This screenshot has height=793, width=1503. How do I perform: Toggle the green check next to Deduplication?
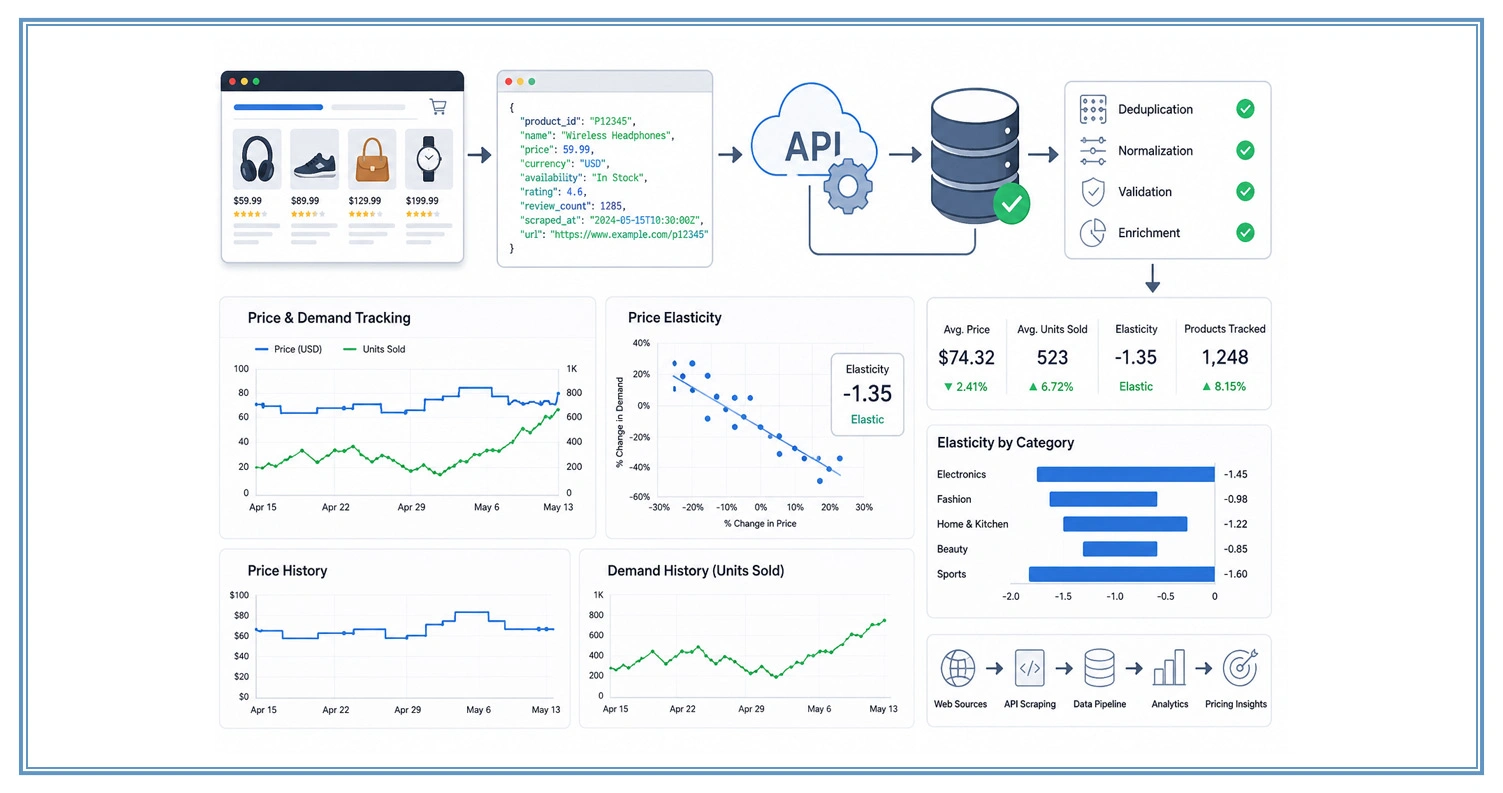pyautogui.click(x=1245, y=109)
